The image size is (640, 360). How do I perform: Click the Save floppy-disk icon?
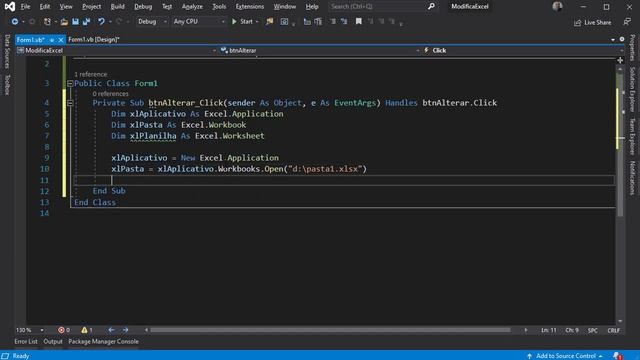pyautogui.click(x=76, y=22)
